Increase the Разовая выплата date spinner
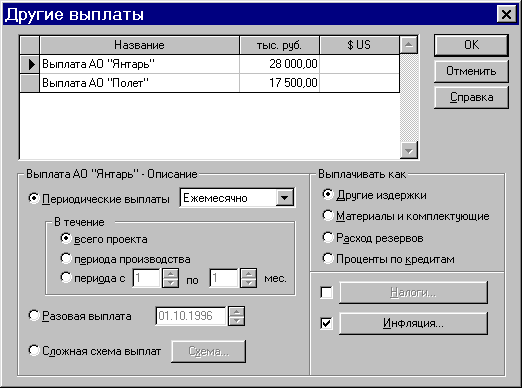This screenshot has height=388, width=522. pos(236,311)
